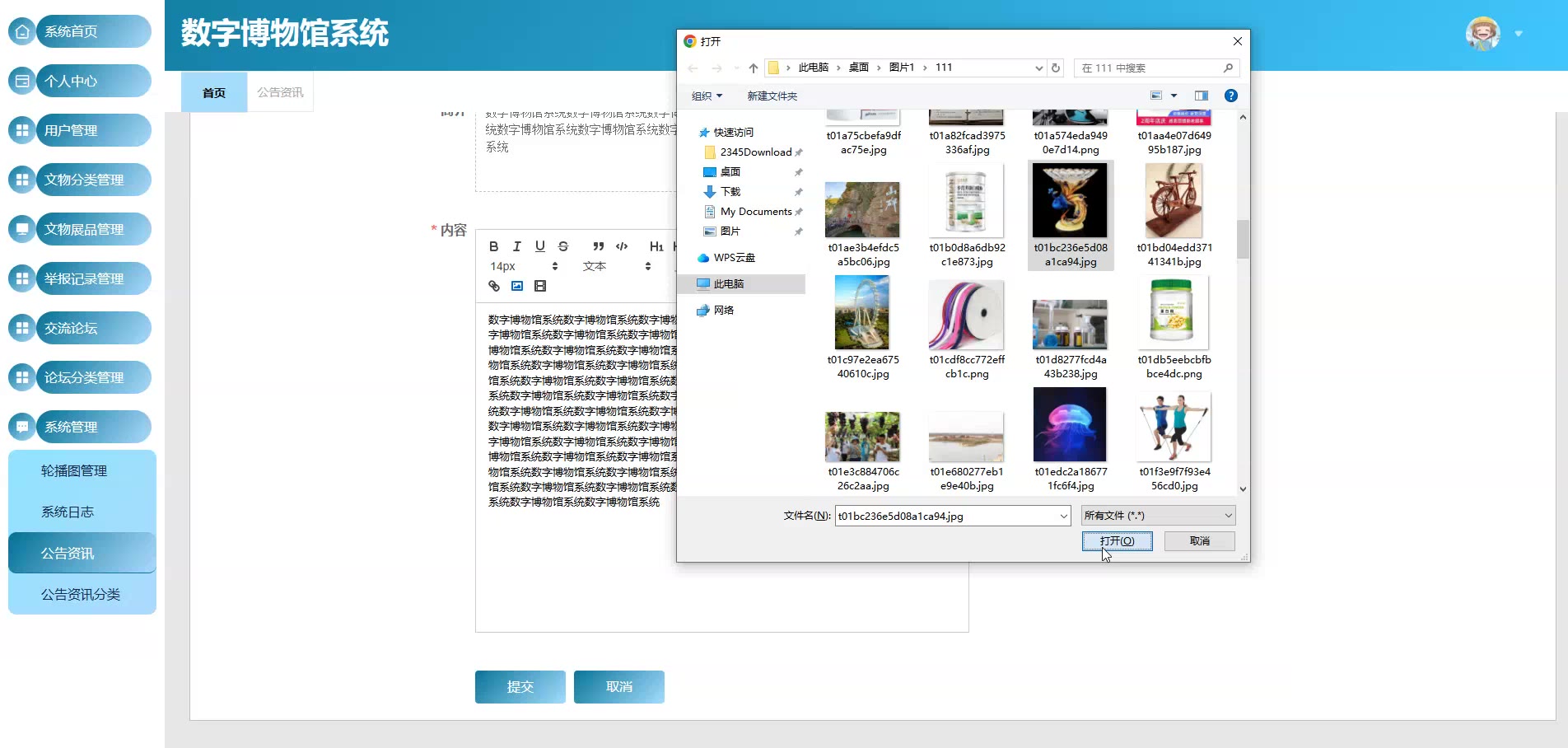The width and height of the screenshot is (1568, 748).
Task: Switch to the 公告资讯 tab
Action: coord(280,92)
